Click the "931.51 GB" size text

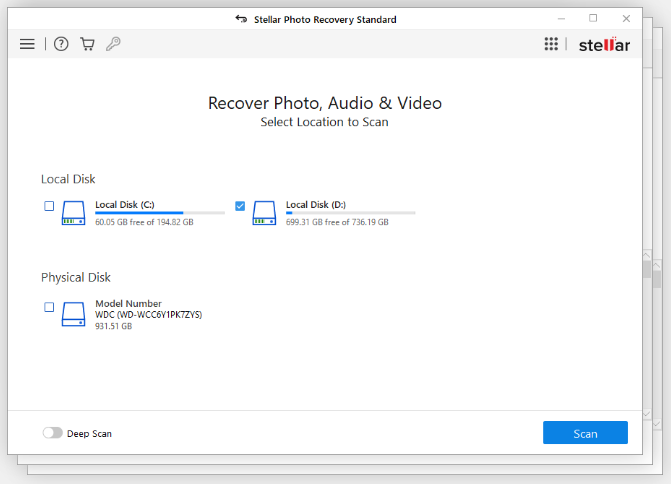coord(113,326)
